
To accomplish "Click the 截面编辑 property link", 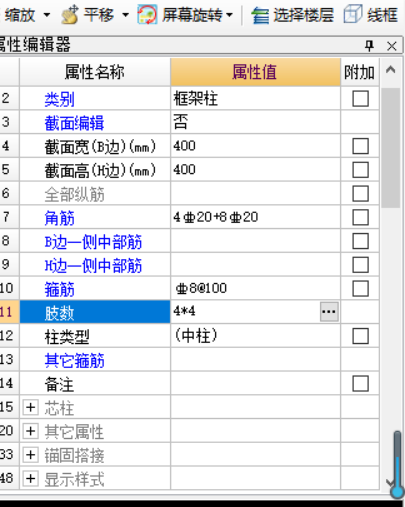I will [74, 123].
